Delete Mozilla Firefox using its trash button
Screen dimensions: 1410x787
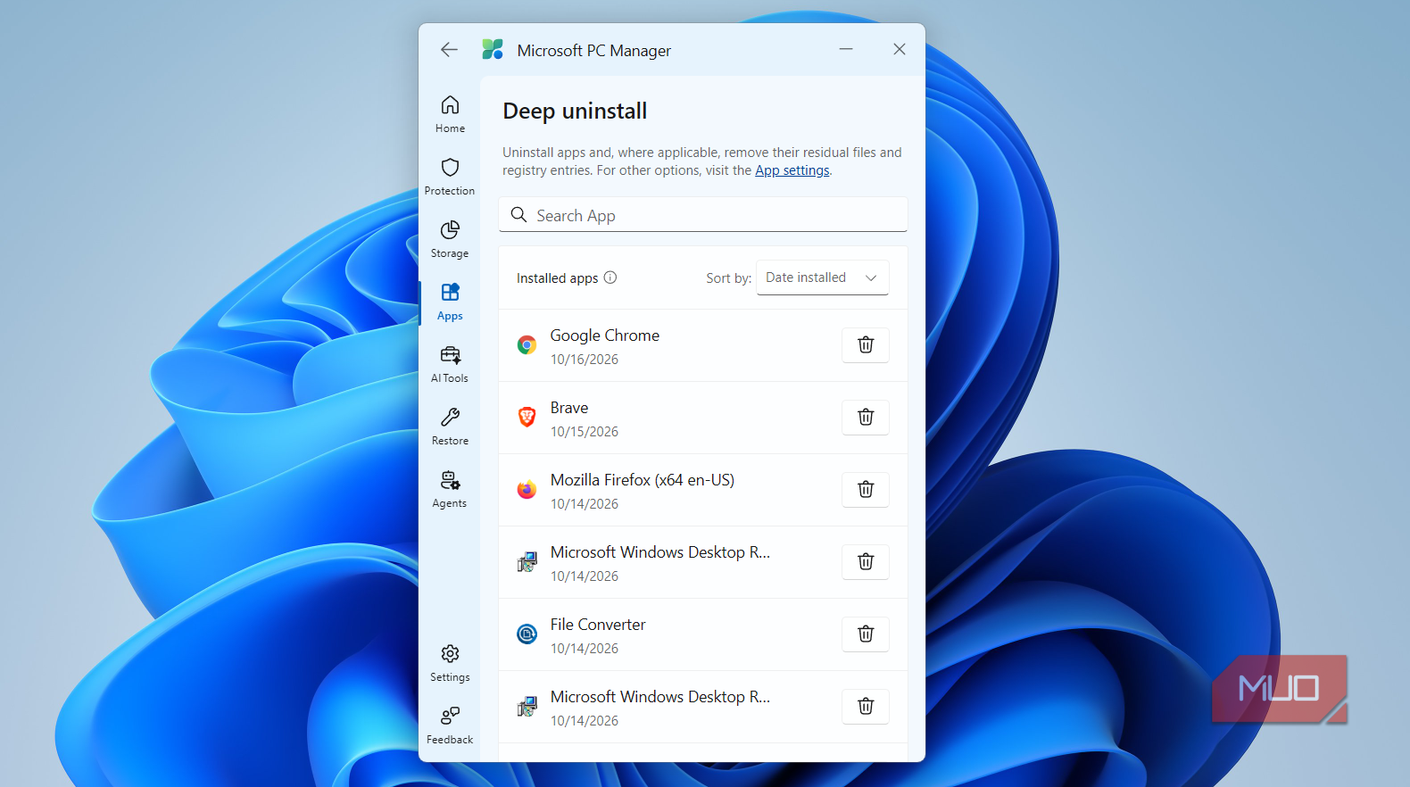pyautogui.click(x=866, y=489)
